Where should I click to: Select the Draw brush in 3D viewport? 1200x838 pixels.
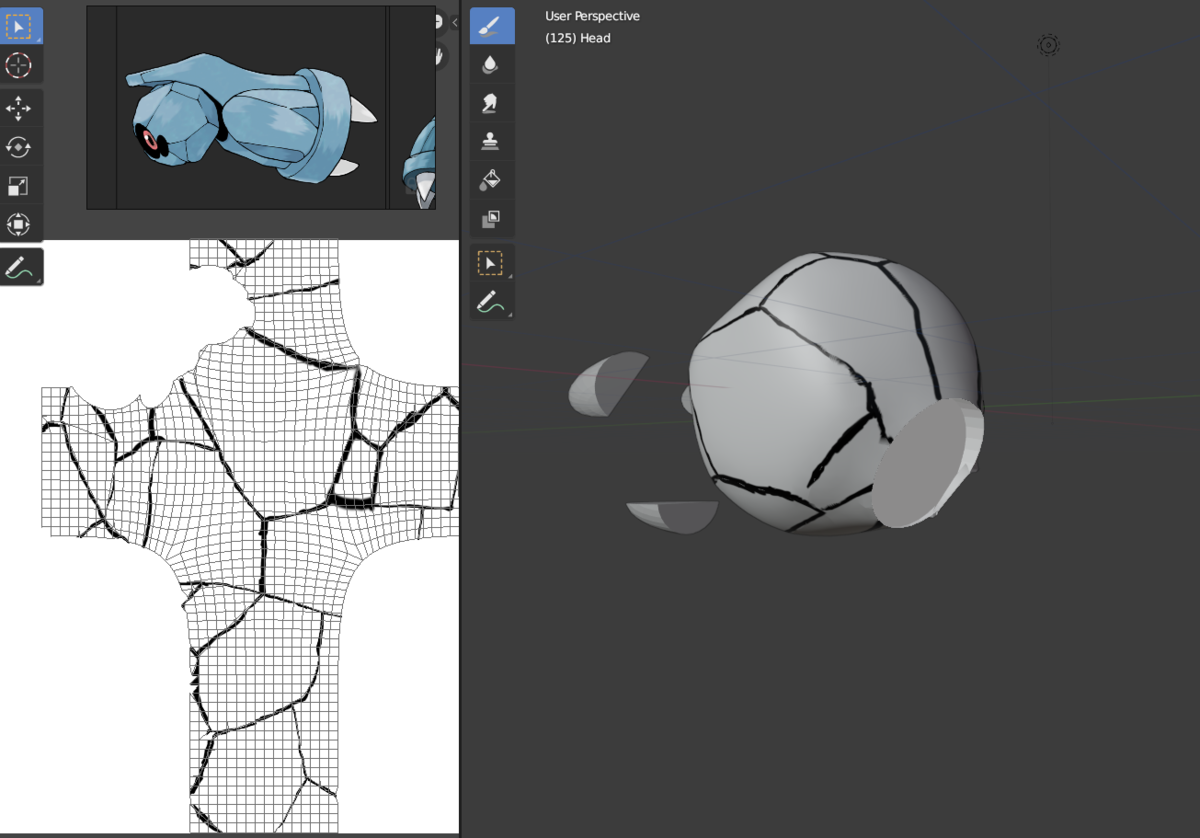[492, 26]
